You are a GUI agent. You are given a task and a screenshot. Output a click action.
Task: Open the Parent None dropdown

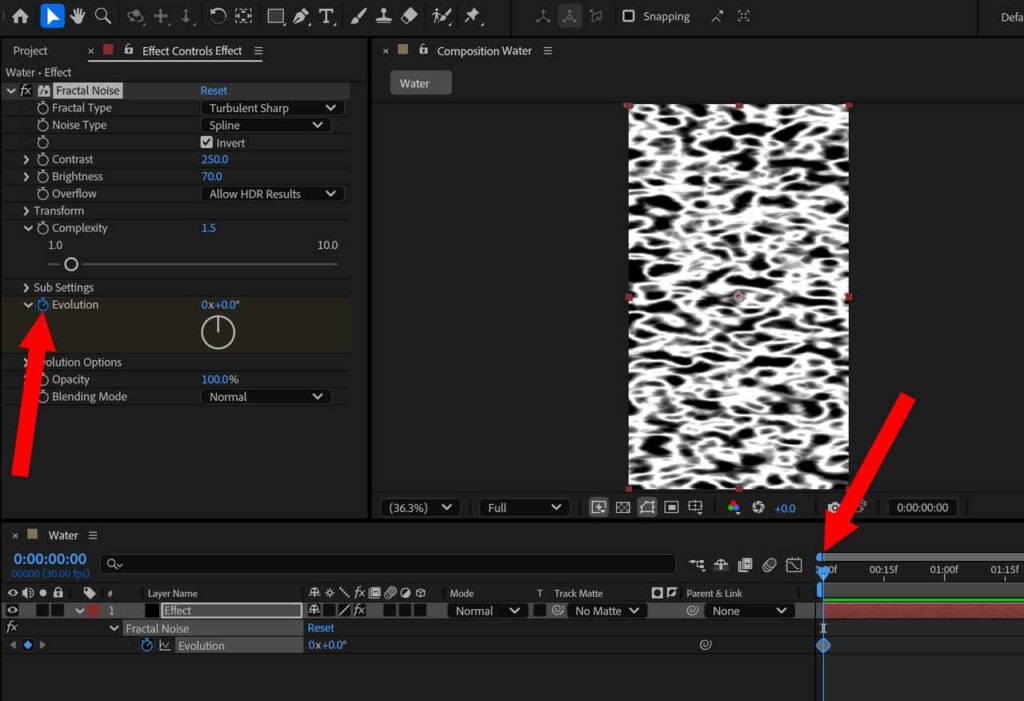750,611
